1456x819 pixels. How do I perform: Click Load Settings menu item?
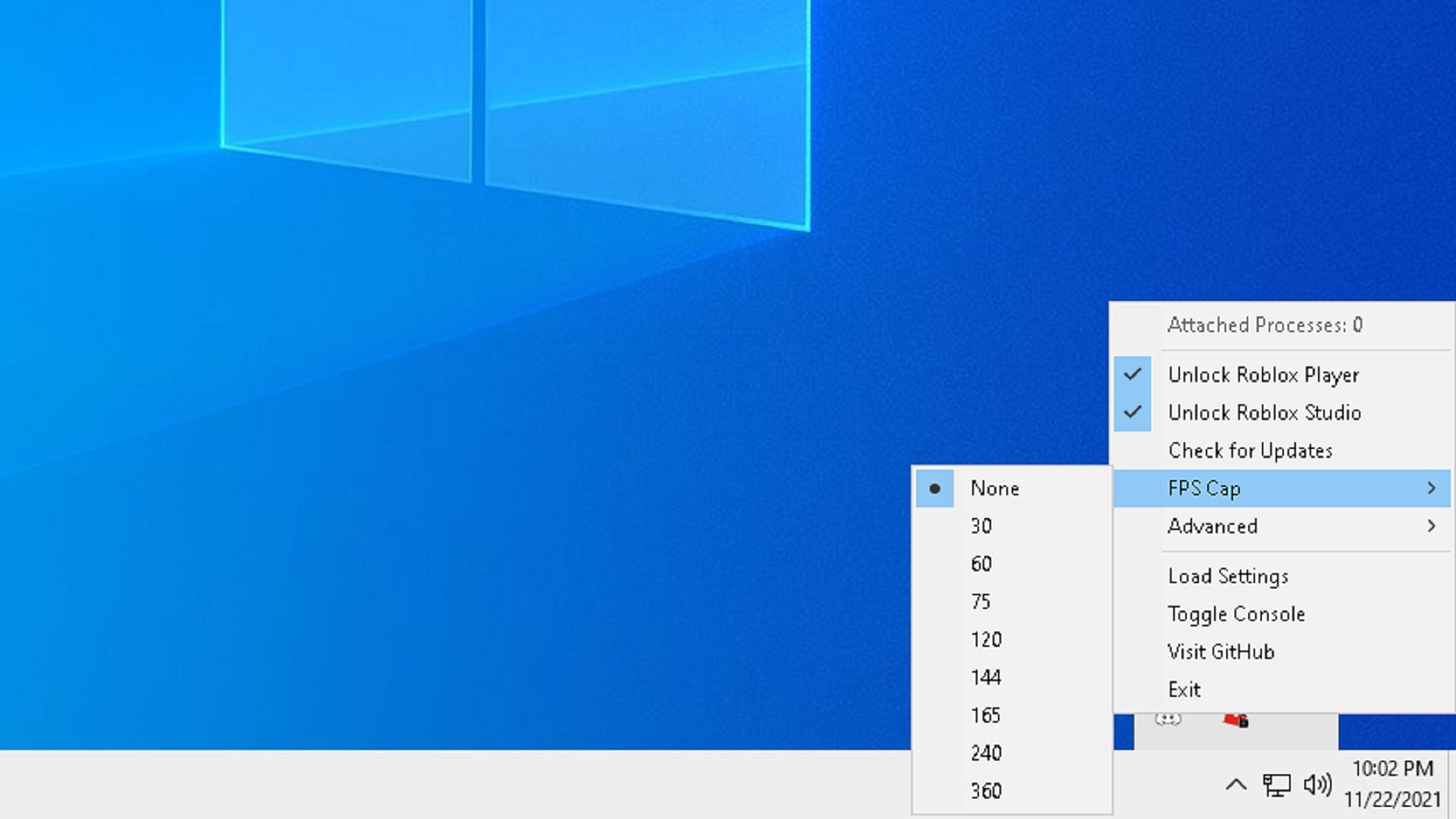pos(1229,575)
